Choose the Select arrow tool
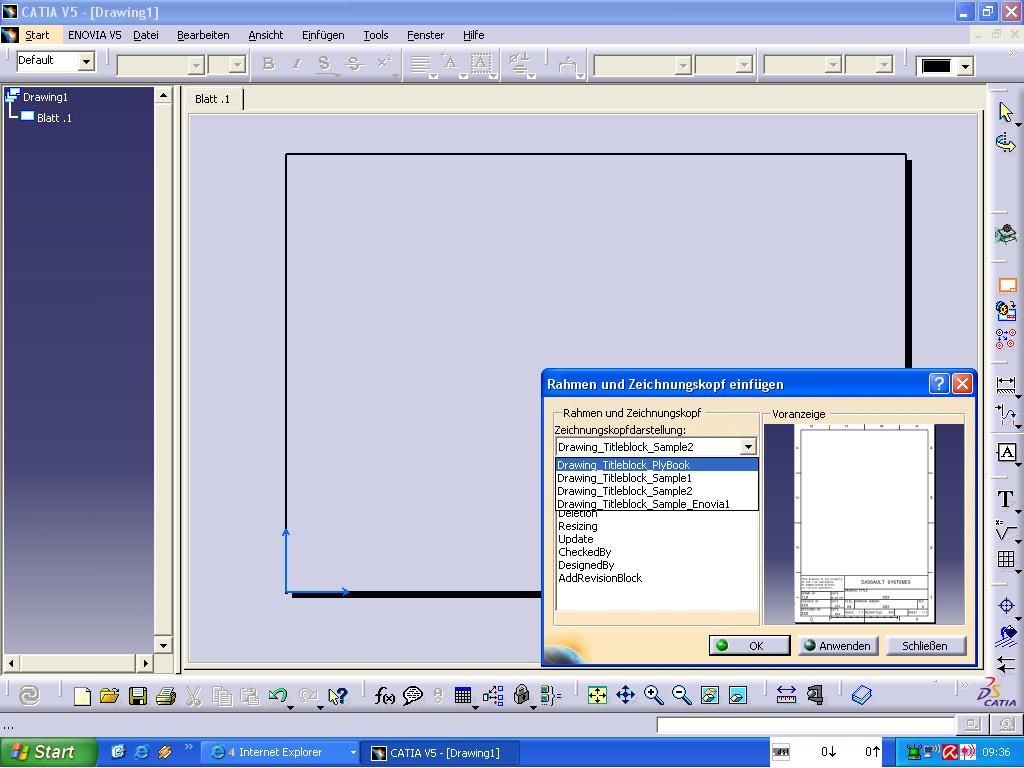 point(1006,112)
